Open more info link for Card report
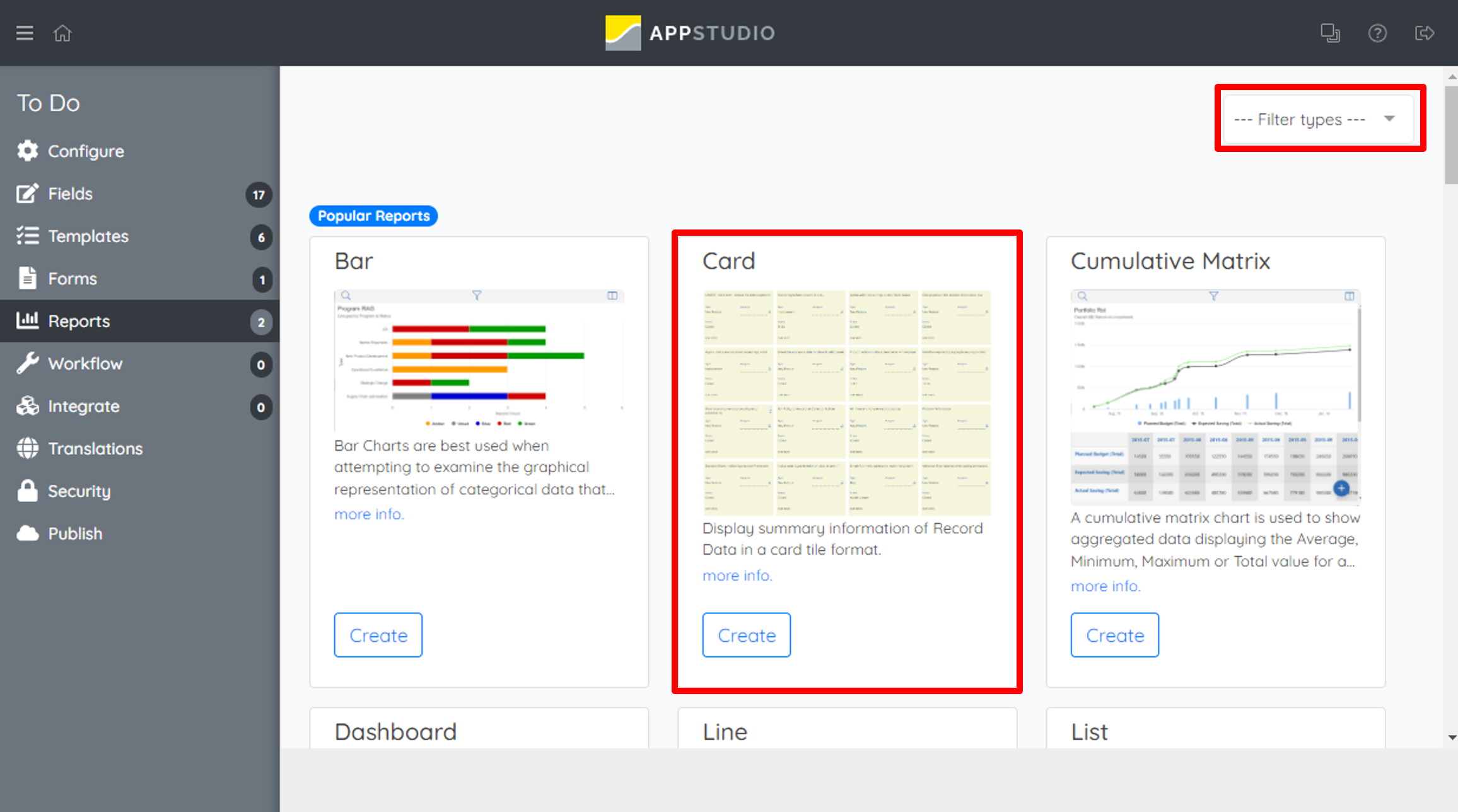Viewport: 1458px width, 812px height. click(737, 576)
